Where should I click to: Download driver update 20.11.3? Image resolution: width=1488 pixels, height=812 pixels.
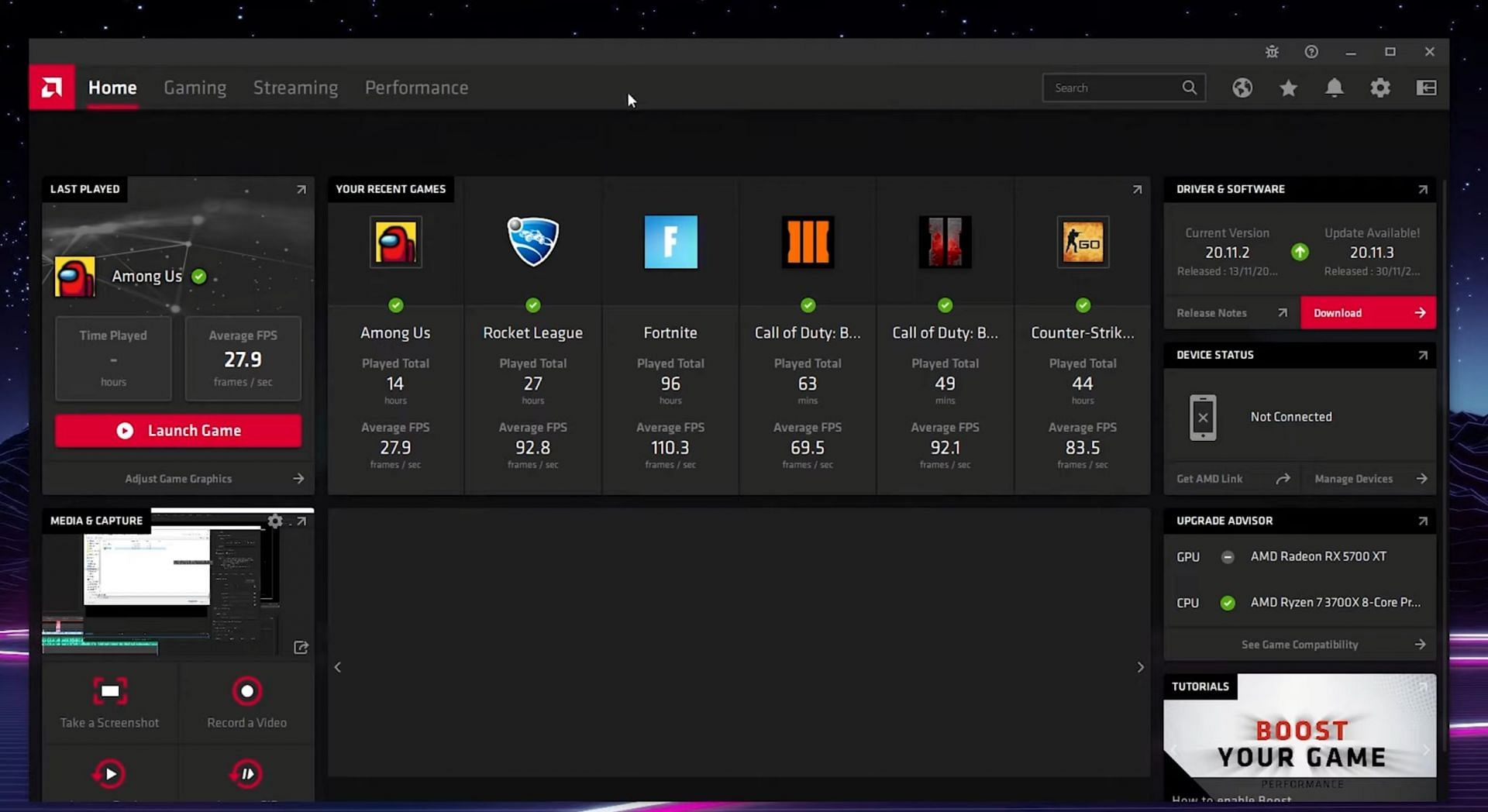coord(1368,313)
